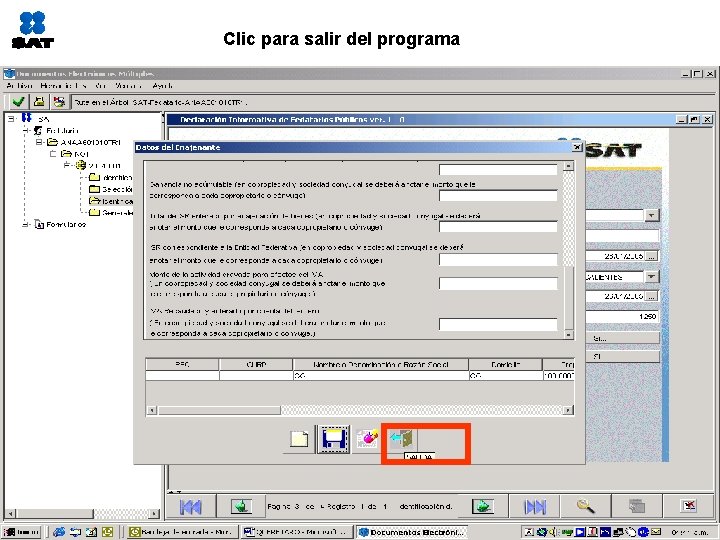This screenshot has height=540, width=720.
Task: Click the blank page new record icon
Action: click(x=299, y=439)
